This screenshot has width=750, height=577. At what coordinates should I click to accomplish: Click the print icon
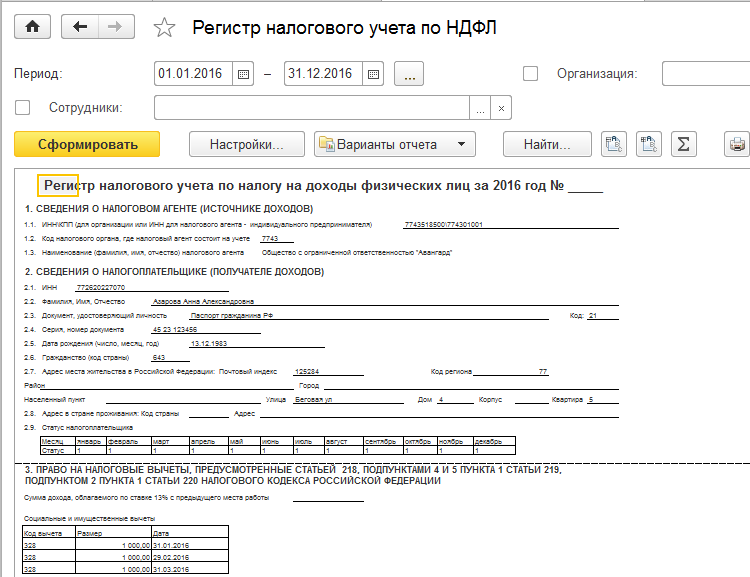tap(738, 144)
